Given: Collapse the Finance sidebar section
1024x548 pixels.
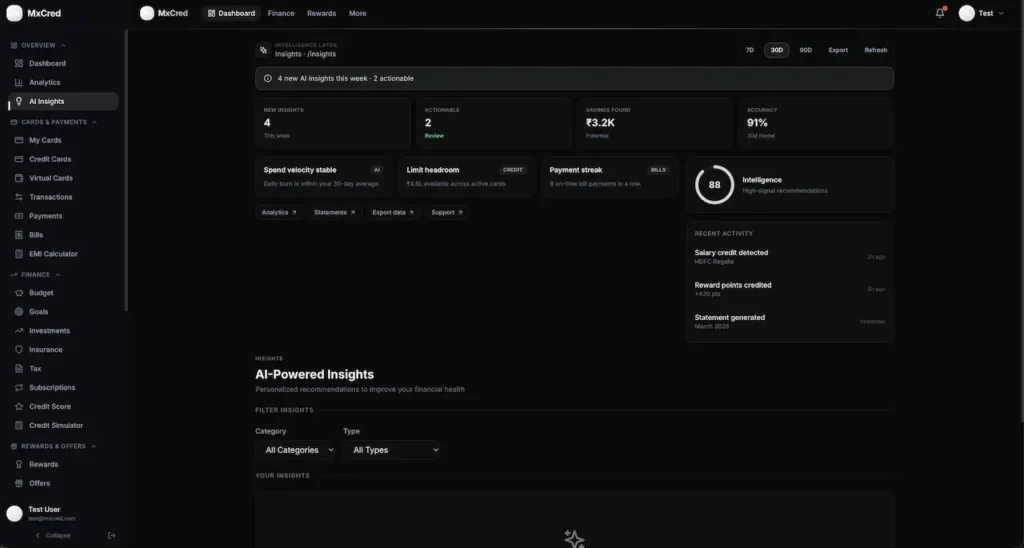Looking at the screenshot, I should point(35,275).
